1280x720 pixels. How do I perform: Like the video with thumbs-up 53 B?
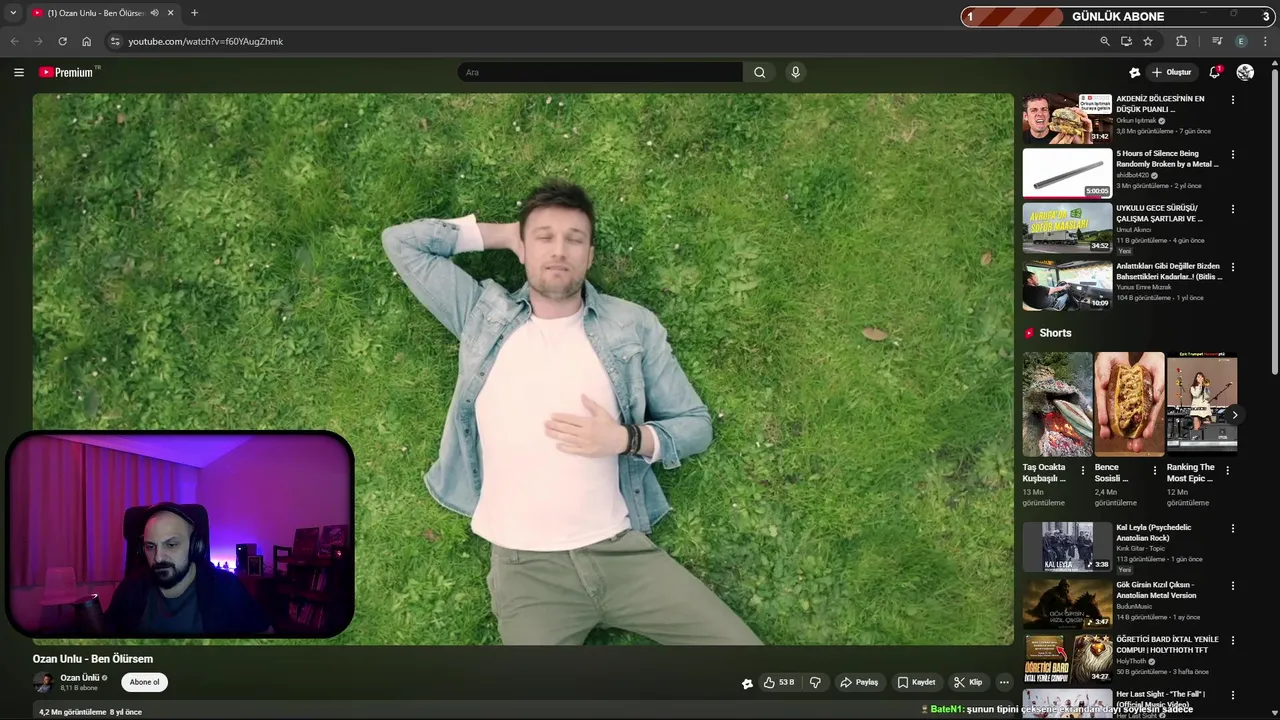click(x=779, y=682)
